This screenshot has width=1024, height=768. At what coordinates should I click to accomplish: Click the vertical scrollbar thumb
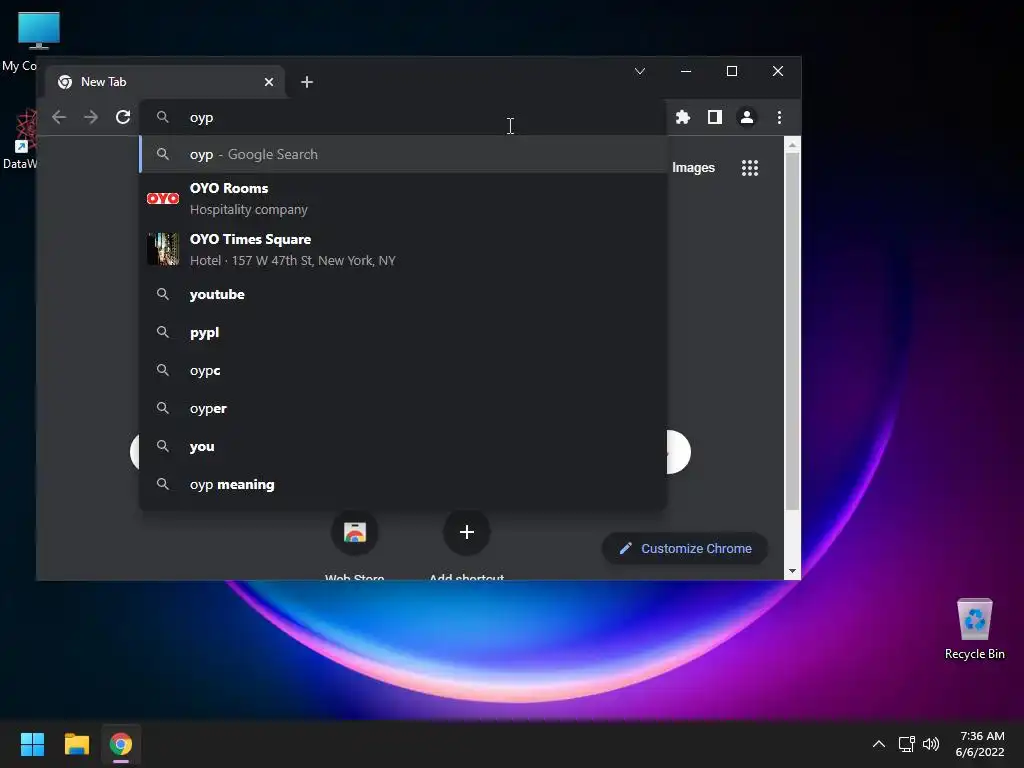coord(792,331)
